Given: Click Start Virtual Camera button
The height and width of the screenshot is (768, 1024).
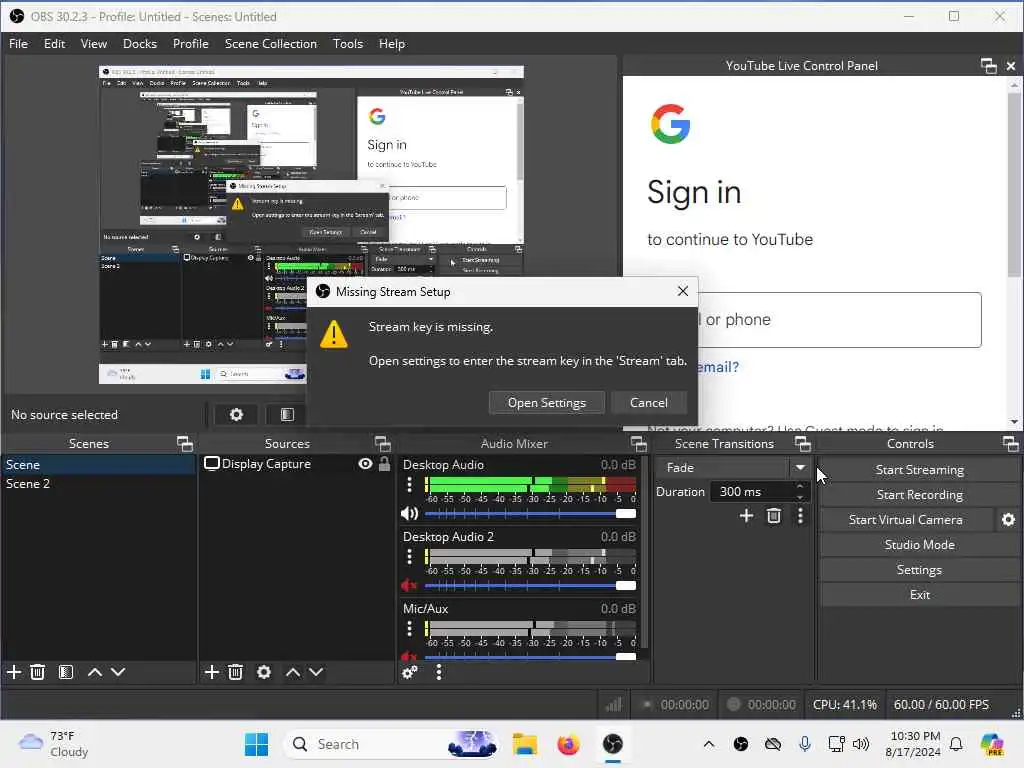Looking at the screenshot, I should click(x=906, y=520).
